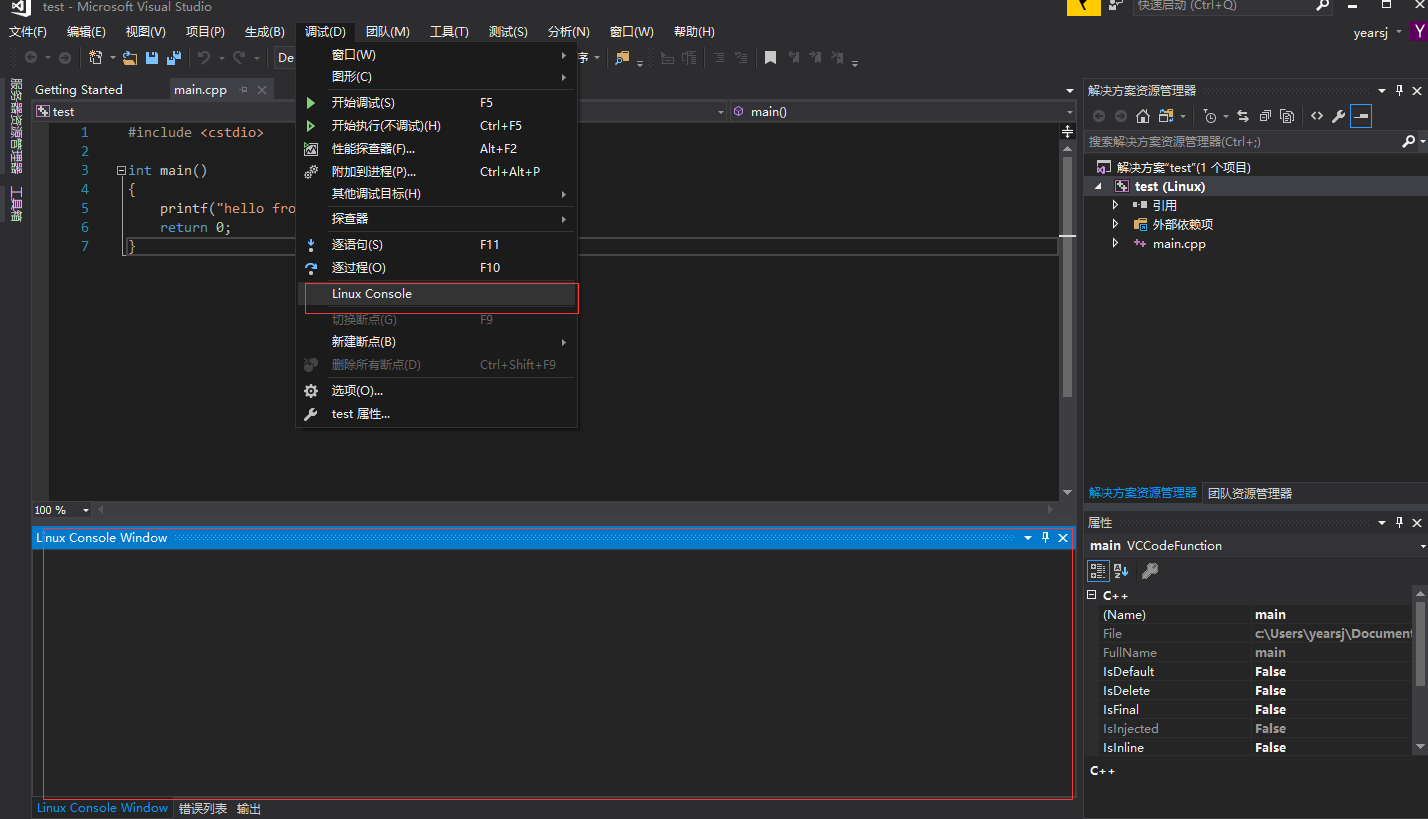Open the main VCCodeFunction object dropdown
The height and width of the screenshot is (819, 1428).
click(1422, 546)
